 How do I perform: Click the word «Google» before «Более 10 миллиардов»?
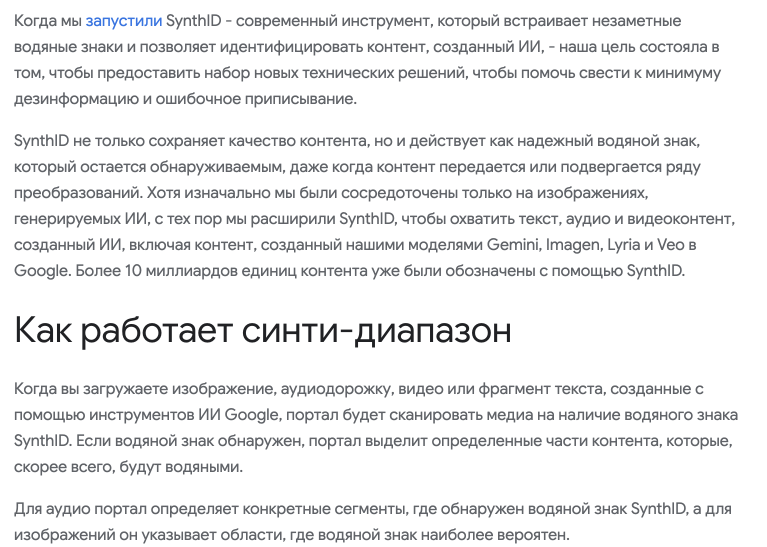pos(42,271)
